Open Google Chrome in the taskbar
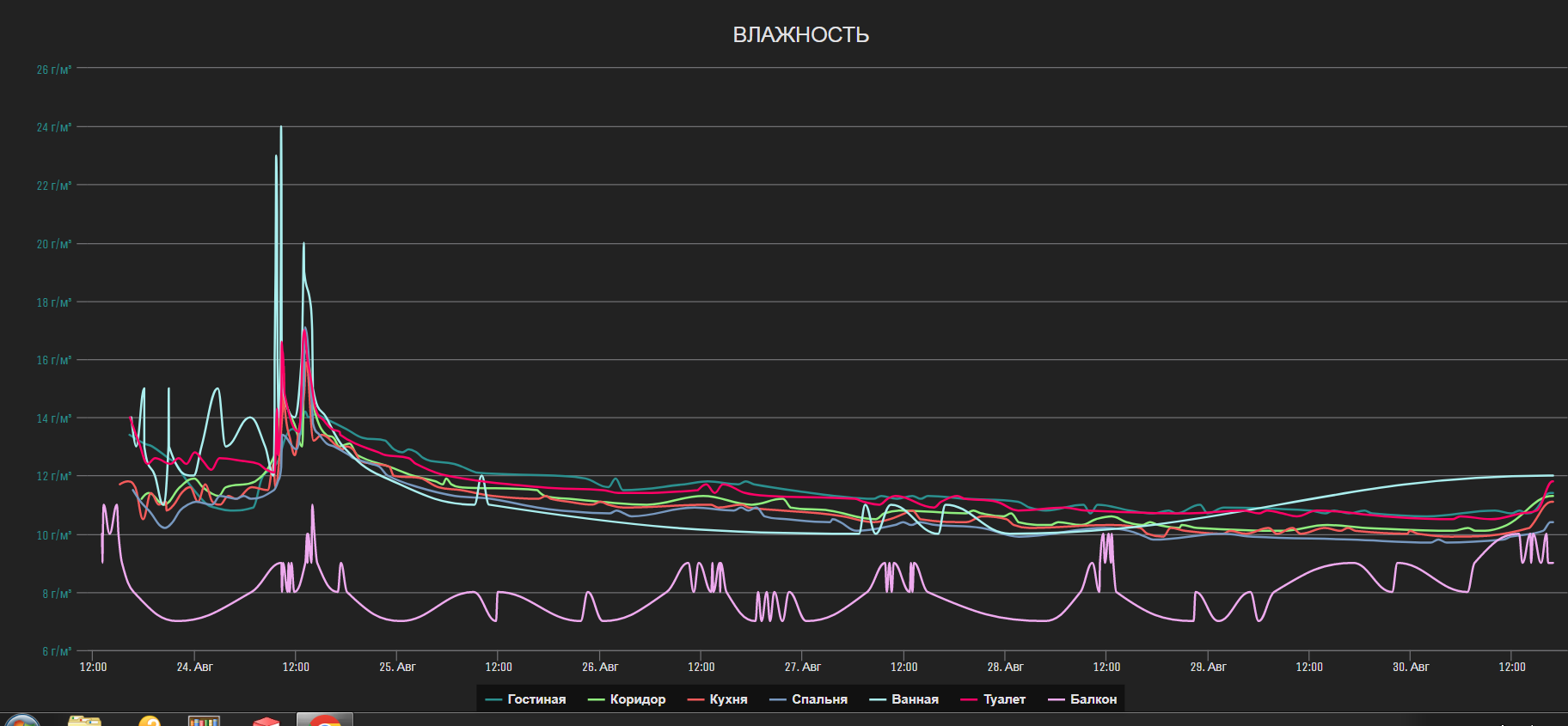 [325, 720]
